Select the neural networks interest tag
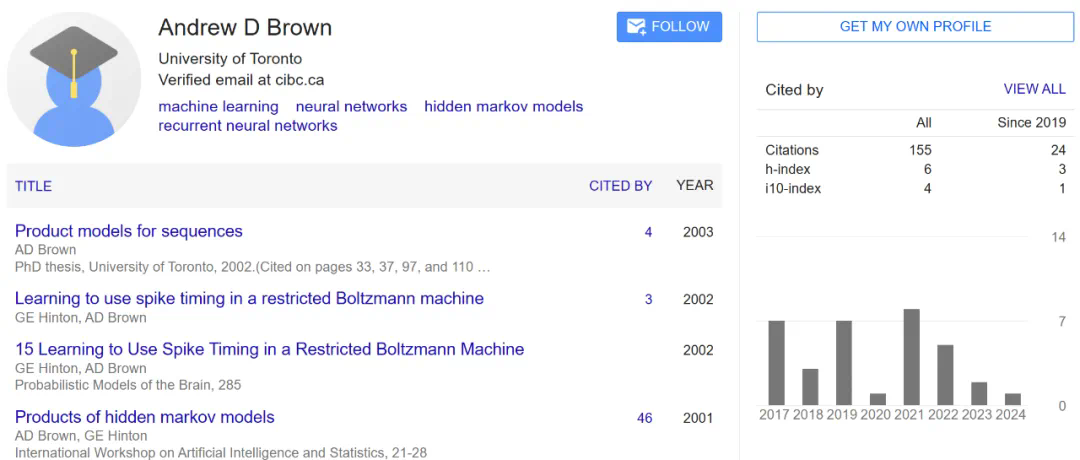Screen dimensions: 1080x460 [x=351, y=106]
